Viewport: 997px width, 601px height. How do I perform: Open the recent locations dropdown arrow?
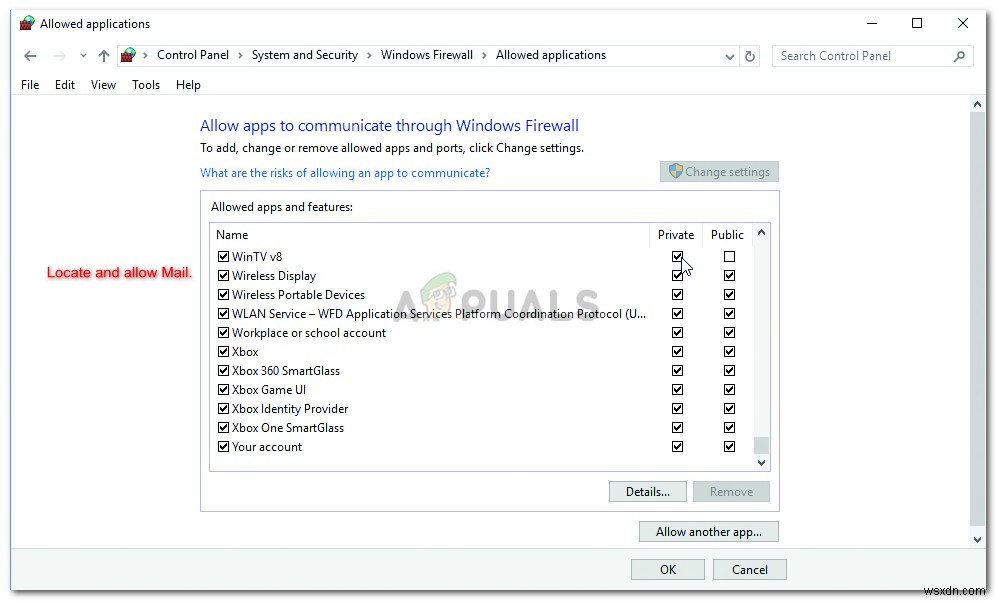point(83,56)
